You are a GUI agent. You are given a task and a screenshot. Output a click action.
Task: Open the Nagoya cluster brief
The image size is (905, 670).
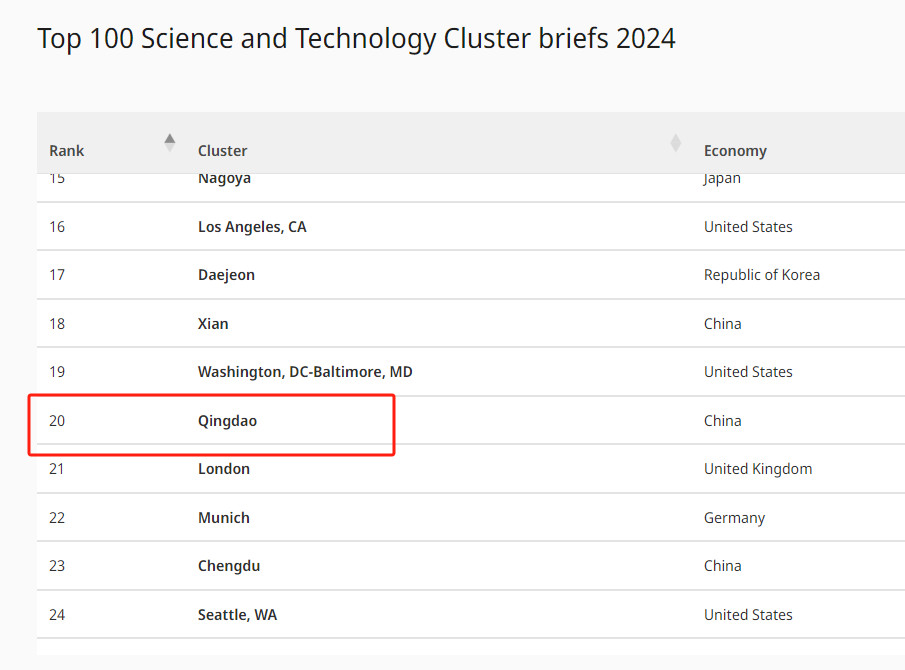tap(225, 179)
